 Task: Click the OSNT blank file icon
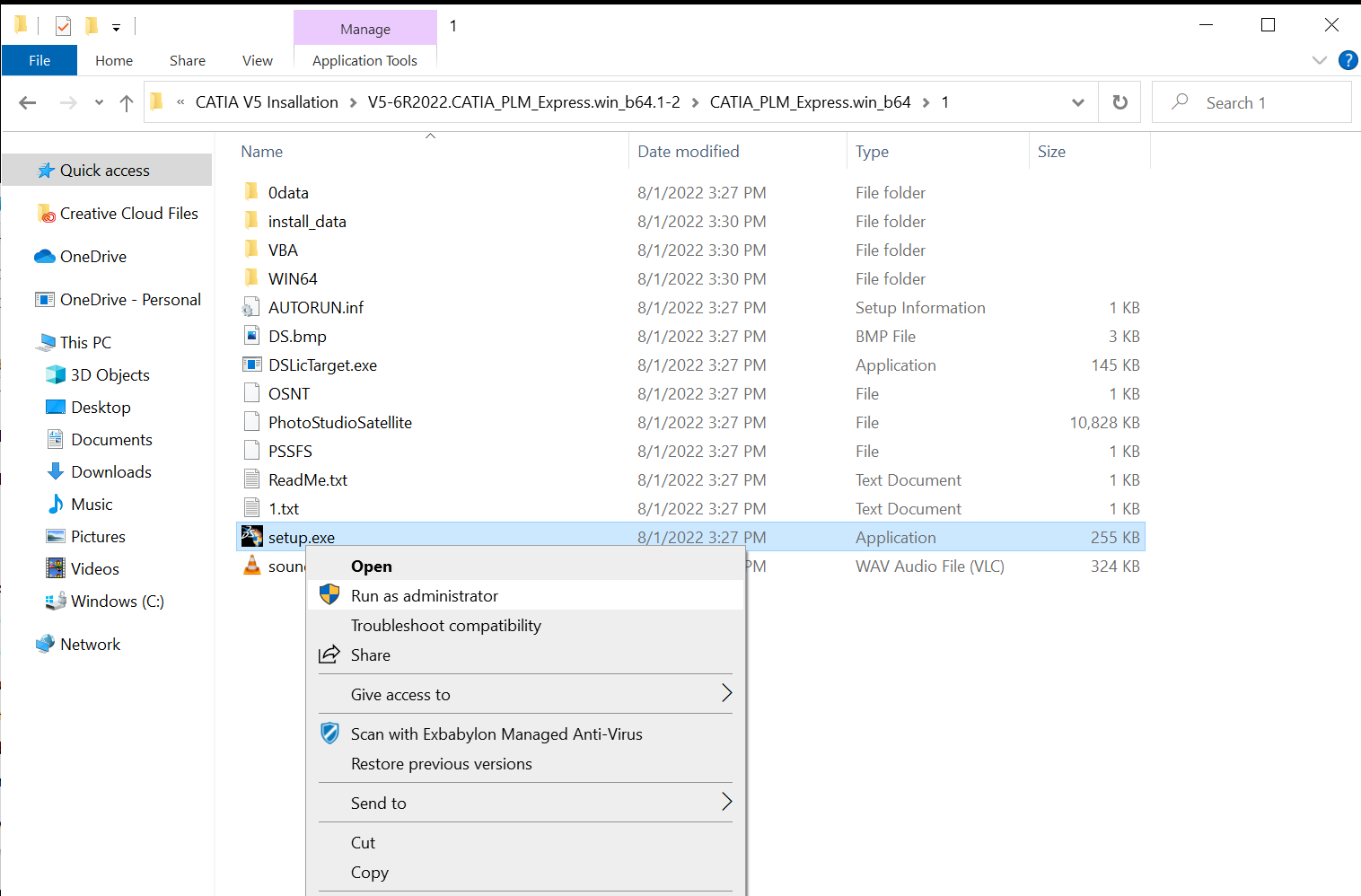click(252, 393)
